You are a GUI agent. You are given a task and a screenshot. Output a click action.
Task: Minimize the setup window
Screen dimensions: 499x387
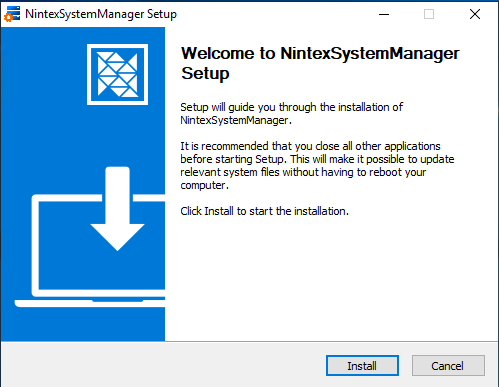click(384, 14)
